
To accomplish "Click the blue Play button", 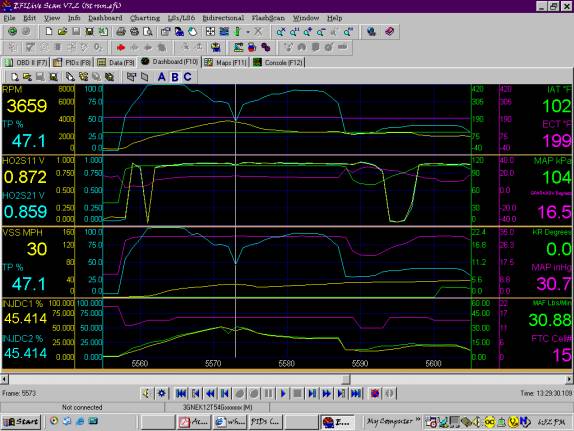I will pos(283,394).
